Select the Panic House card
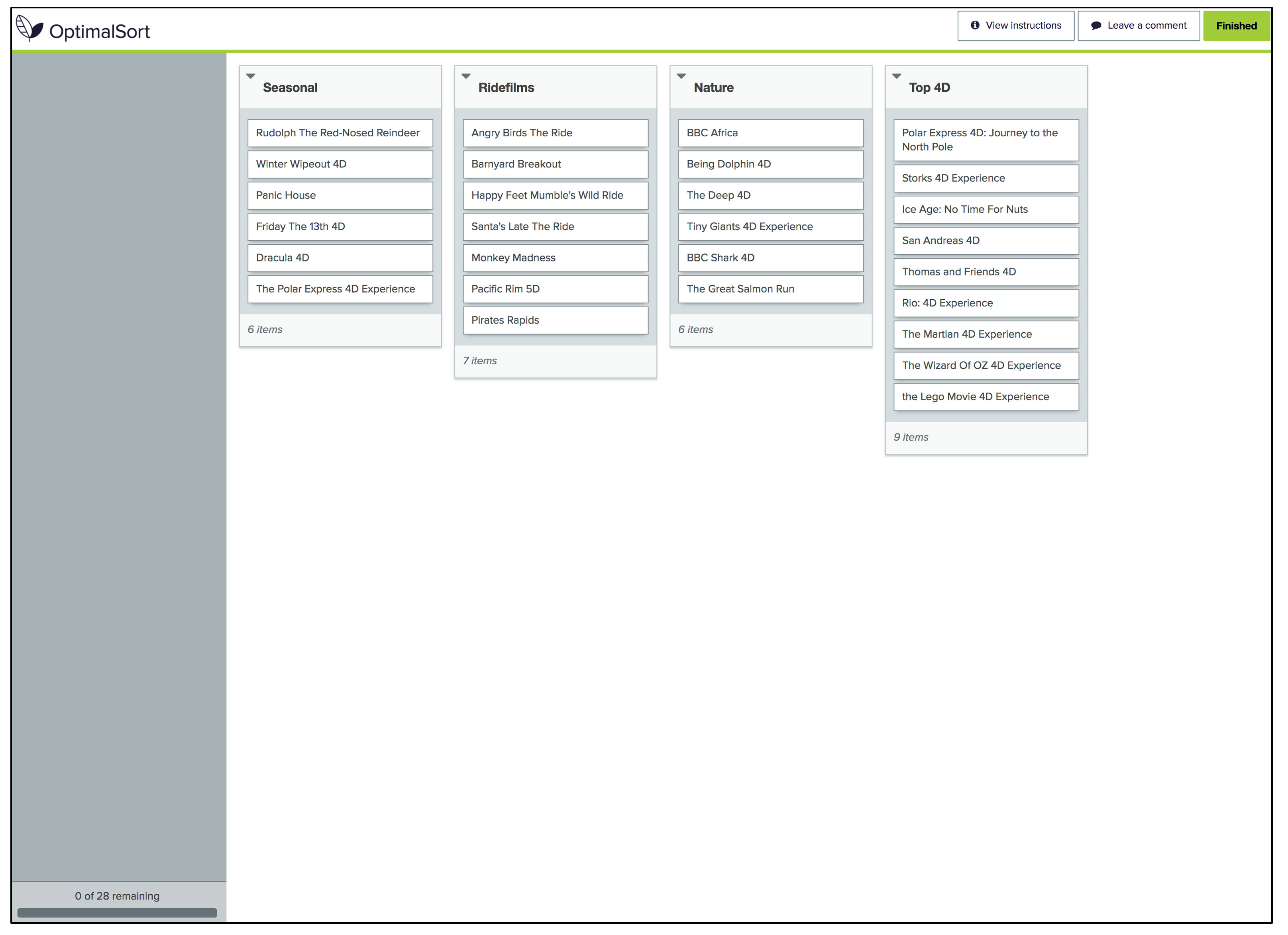 point(340,195)
